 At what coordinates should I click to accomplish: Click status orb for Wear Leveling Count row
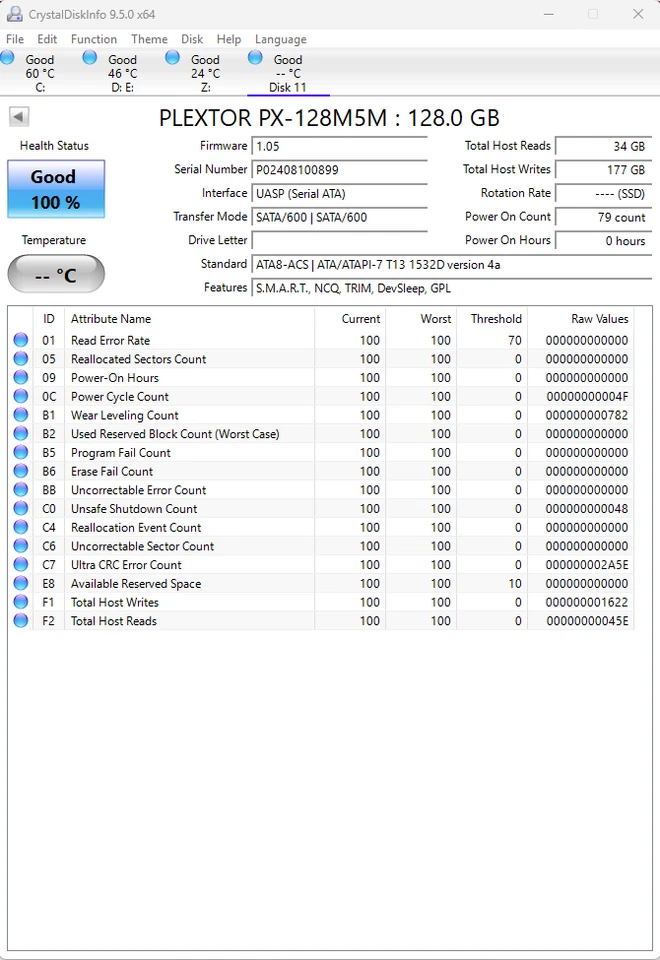(x=21, y=414)
